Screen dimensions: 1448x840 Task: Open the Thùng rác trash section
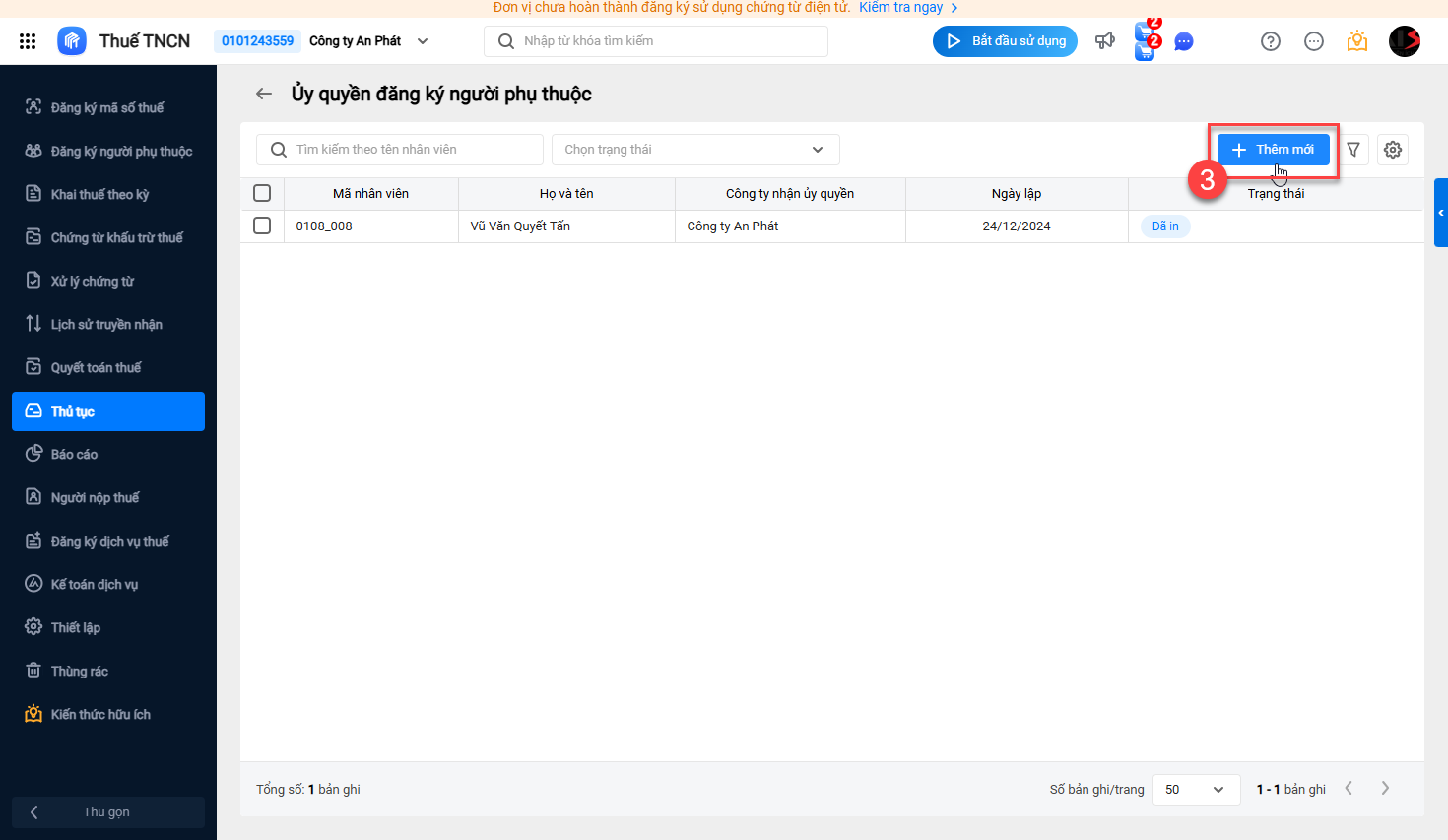(108, 671)
